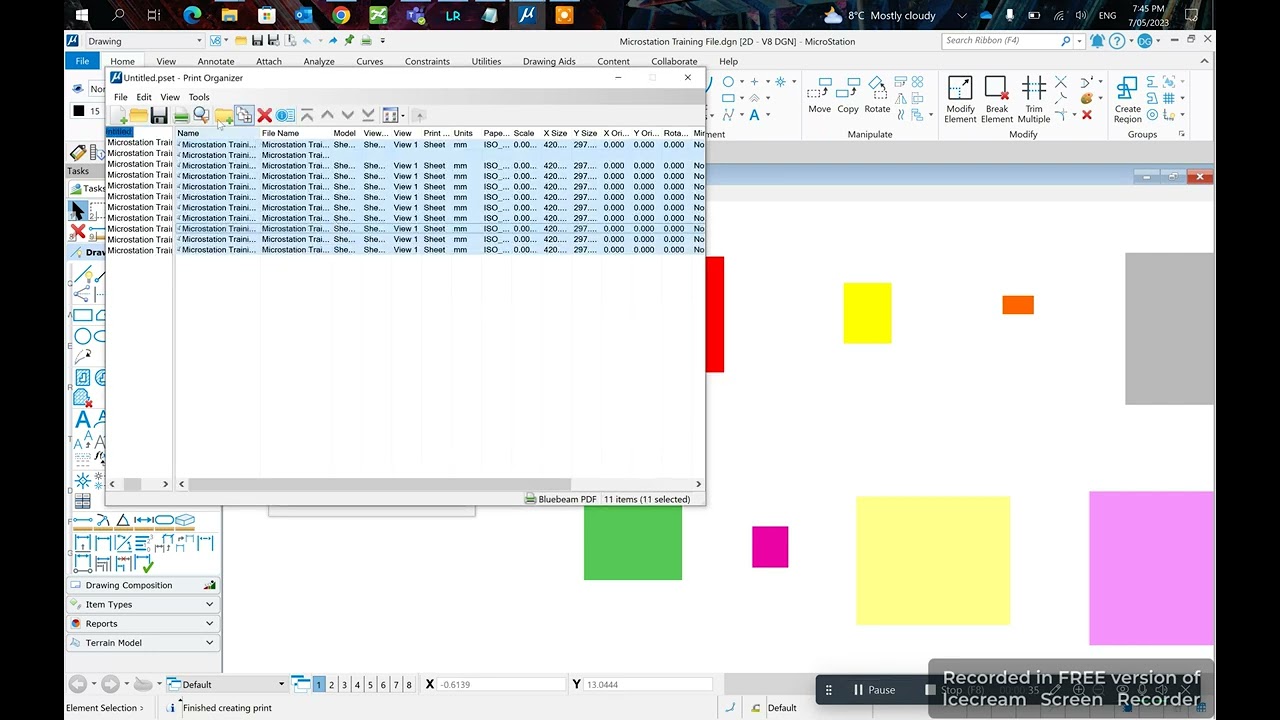Save the print set with the floppy icon
The height and width of the screenshot is (720, 1280).
click(x=159, y=116)
